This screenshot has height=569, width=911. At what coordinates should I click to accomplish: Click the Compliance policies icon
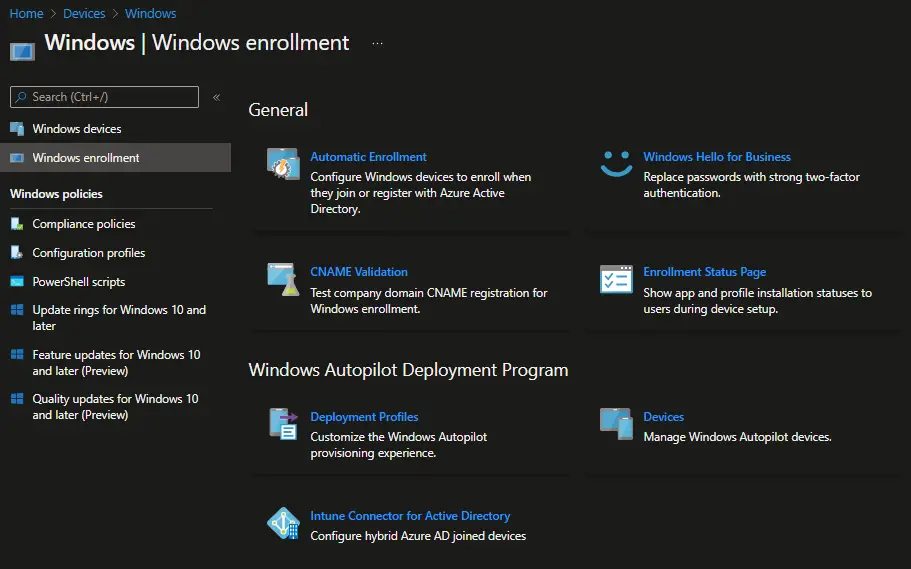(x=17, y=224)
